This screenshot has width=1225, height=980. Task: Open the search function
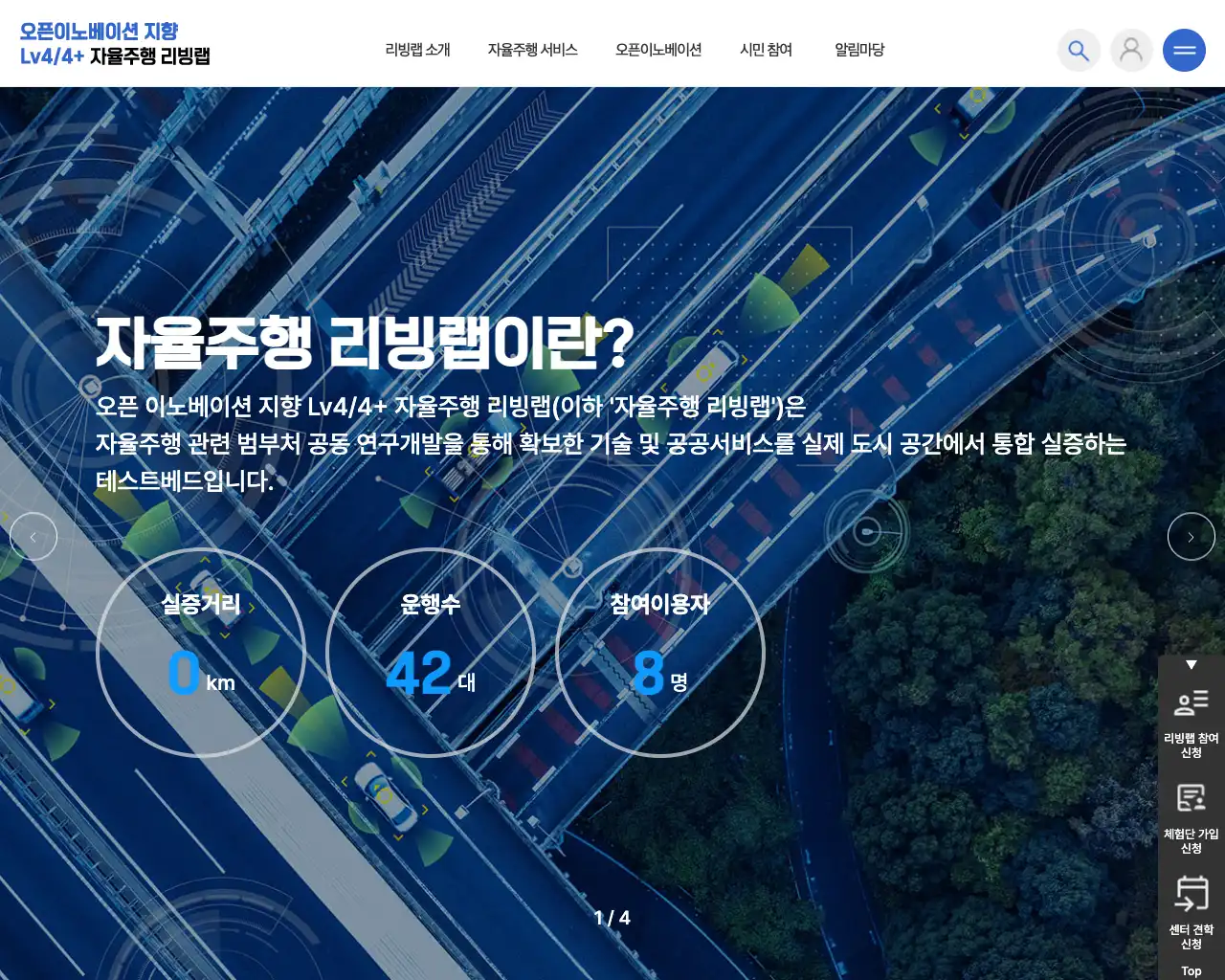(1079, 50)
